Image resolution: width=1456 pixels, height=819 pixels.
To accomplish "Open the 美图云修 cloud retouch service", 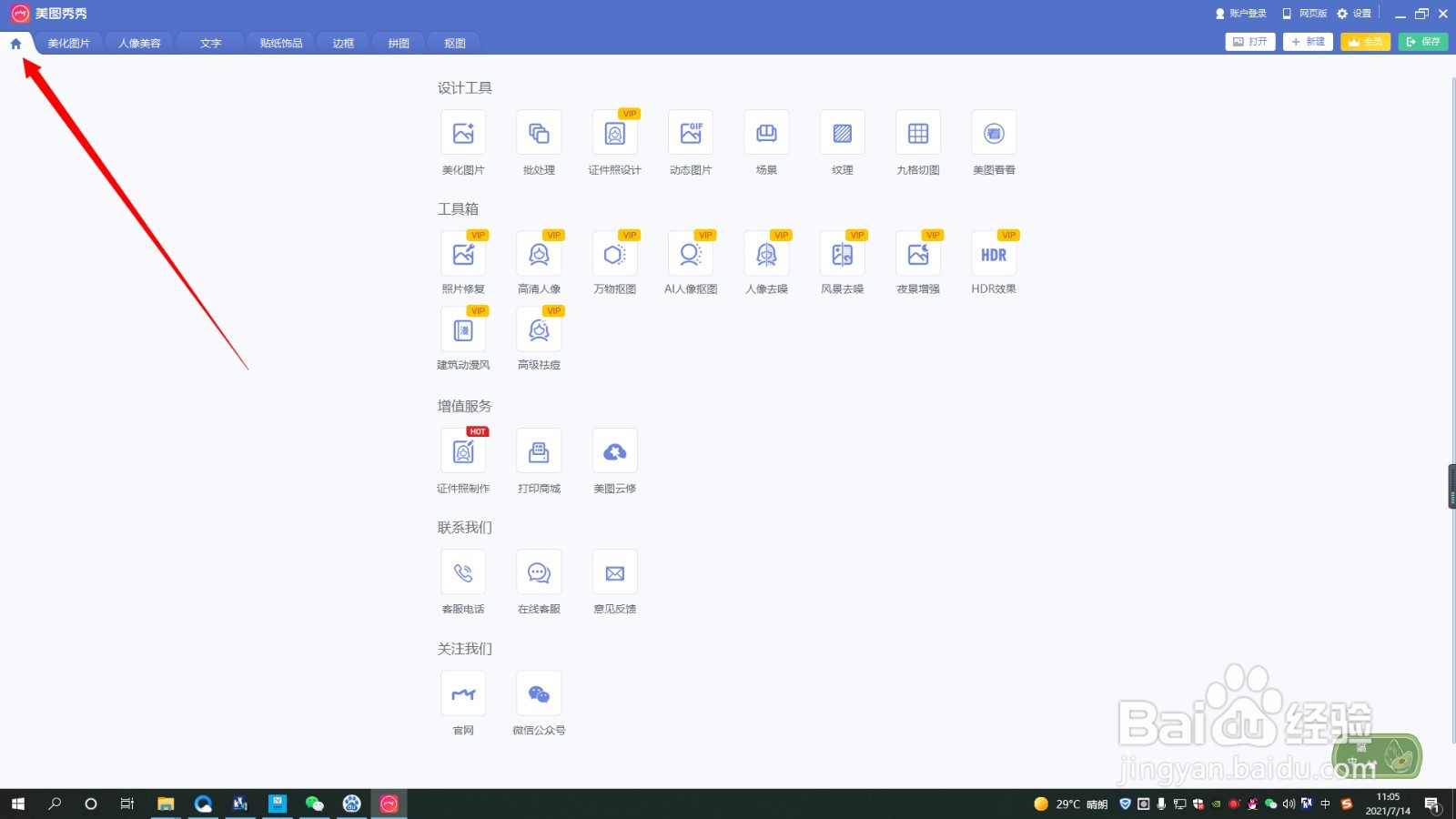I will tap(615, 451).
